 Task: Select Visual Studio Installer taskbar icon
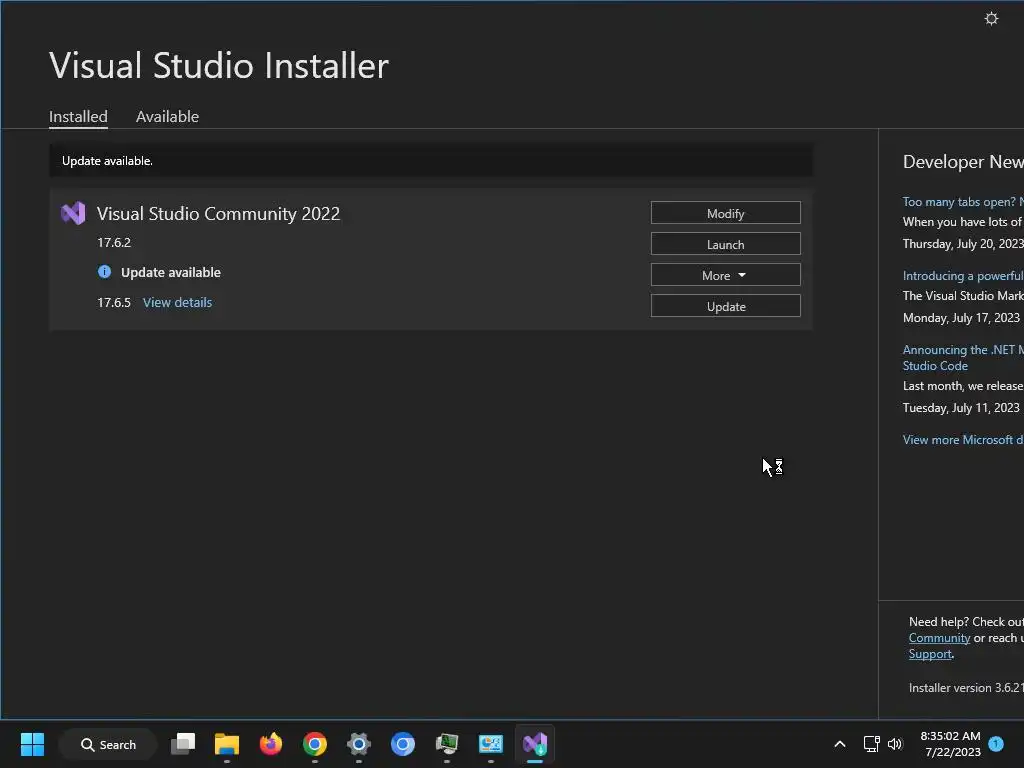click(x=535, y=744)
